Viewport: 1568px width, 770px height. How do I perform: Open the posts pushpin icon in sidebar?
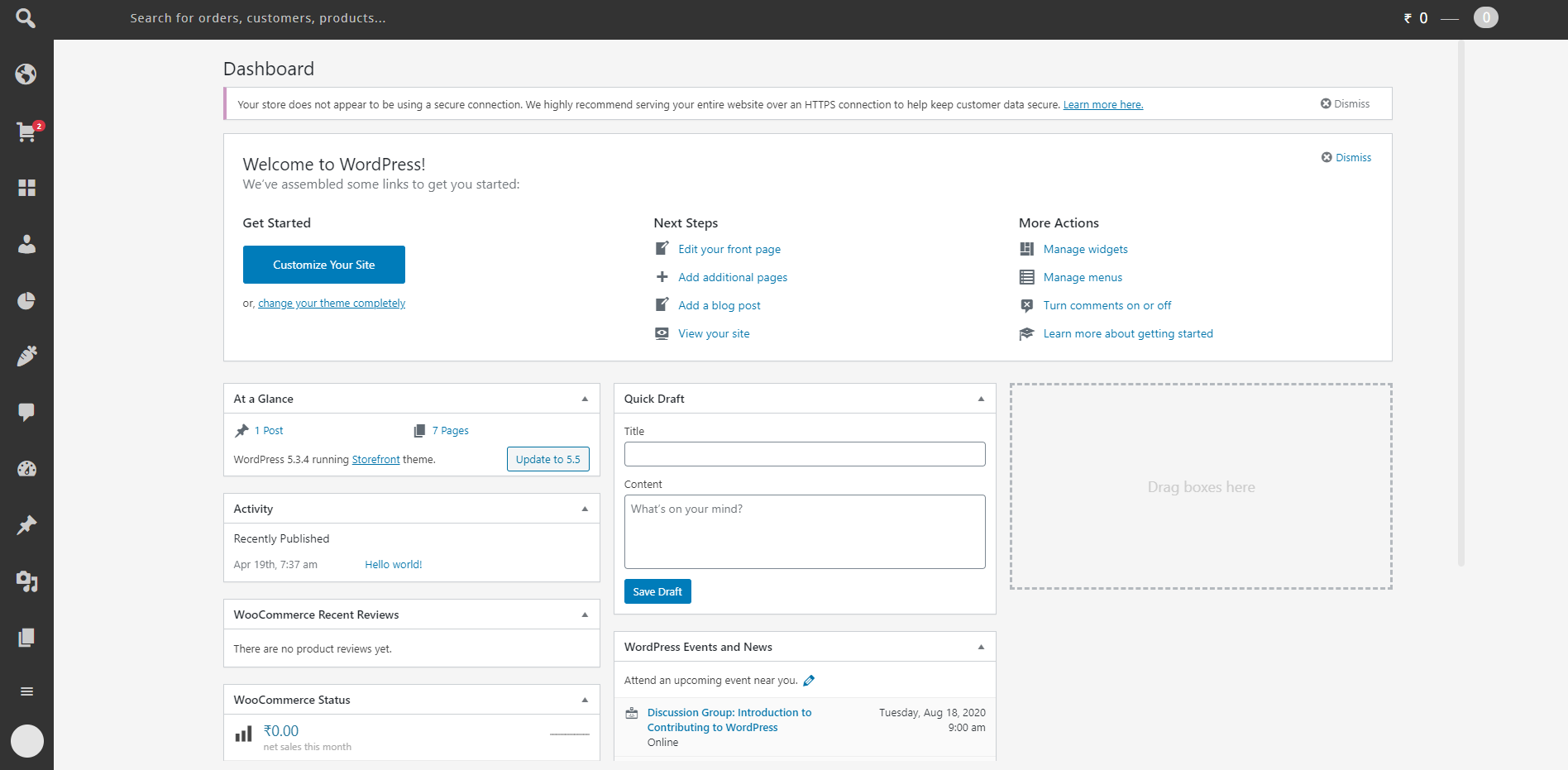pos(26,525)
